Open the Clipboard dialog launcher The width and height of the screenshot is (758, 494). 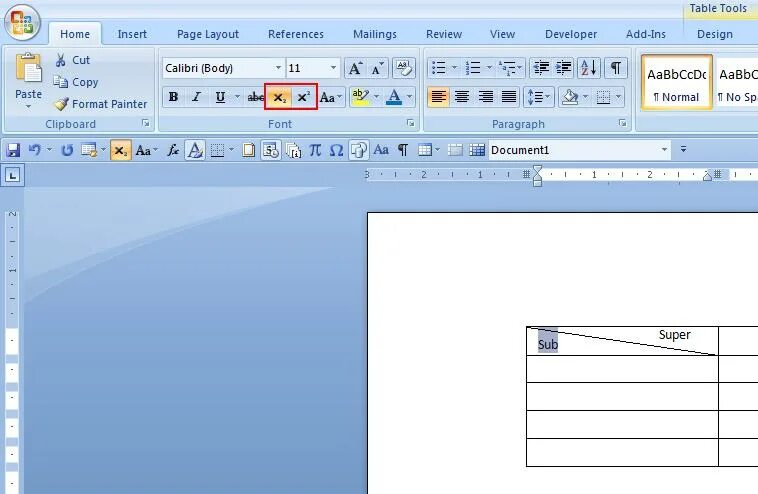tap(146, 124)
